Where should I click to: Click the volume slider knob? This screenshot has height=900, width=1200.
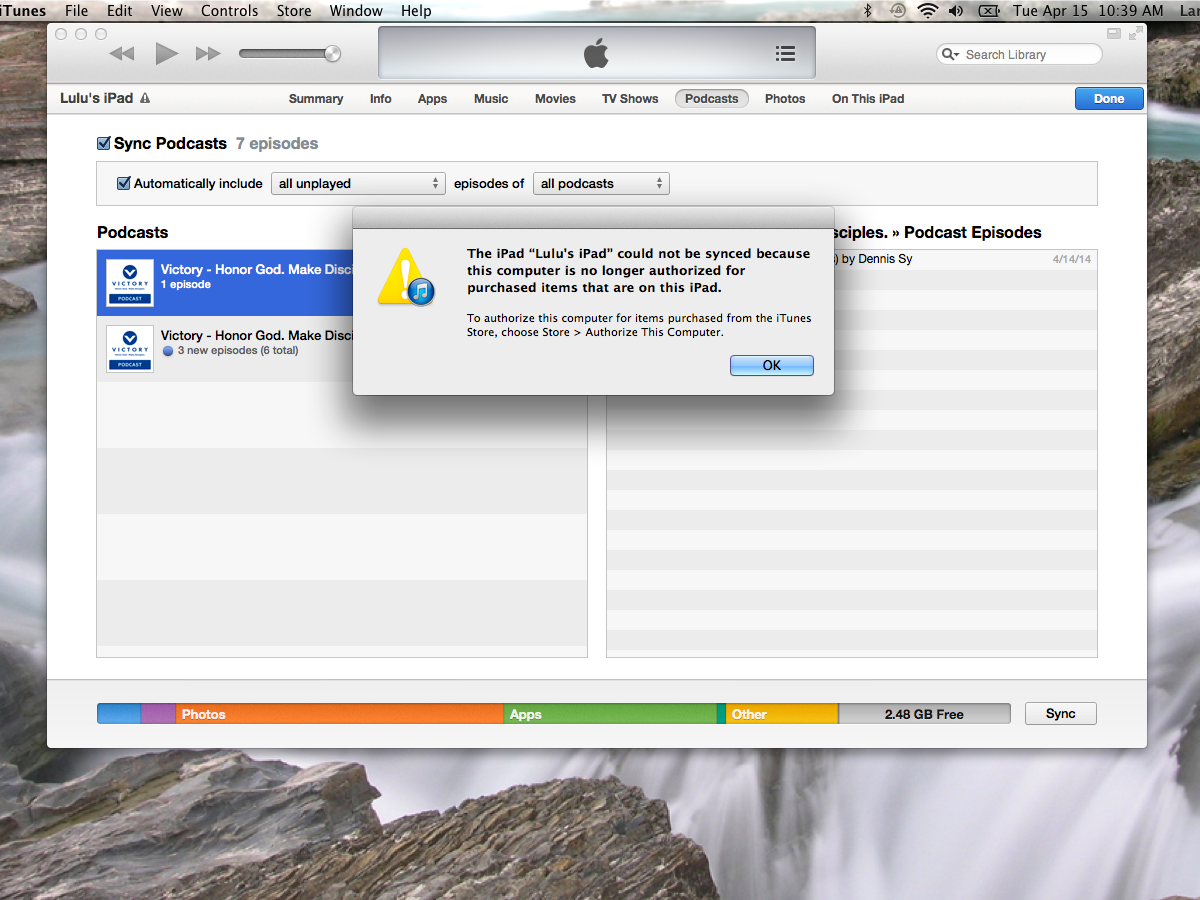[x=332, y=54]
